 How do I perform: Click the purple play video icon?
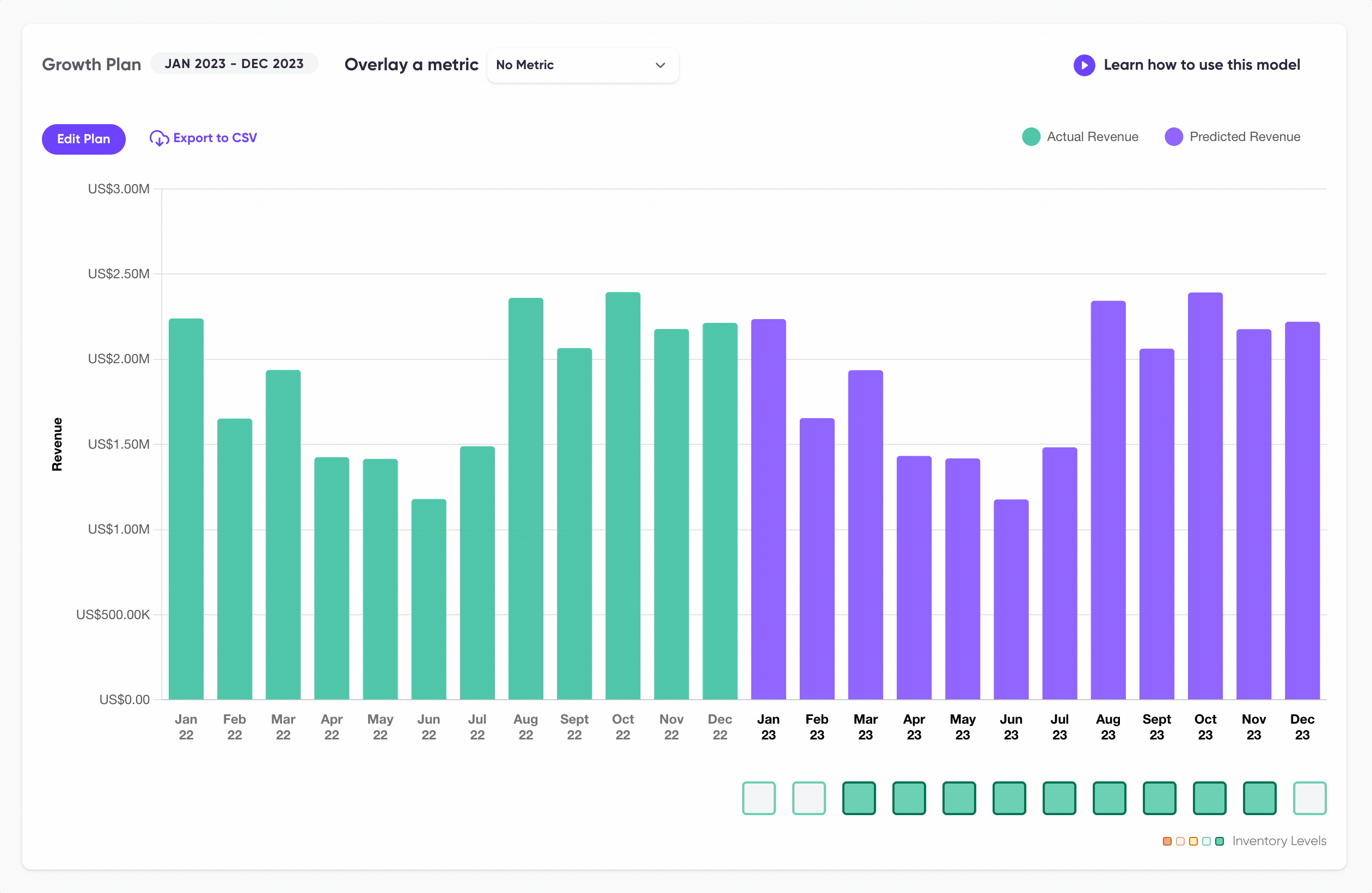tap(1084, 65)
